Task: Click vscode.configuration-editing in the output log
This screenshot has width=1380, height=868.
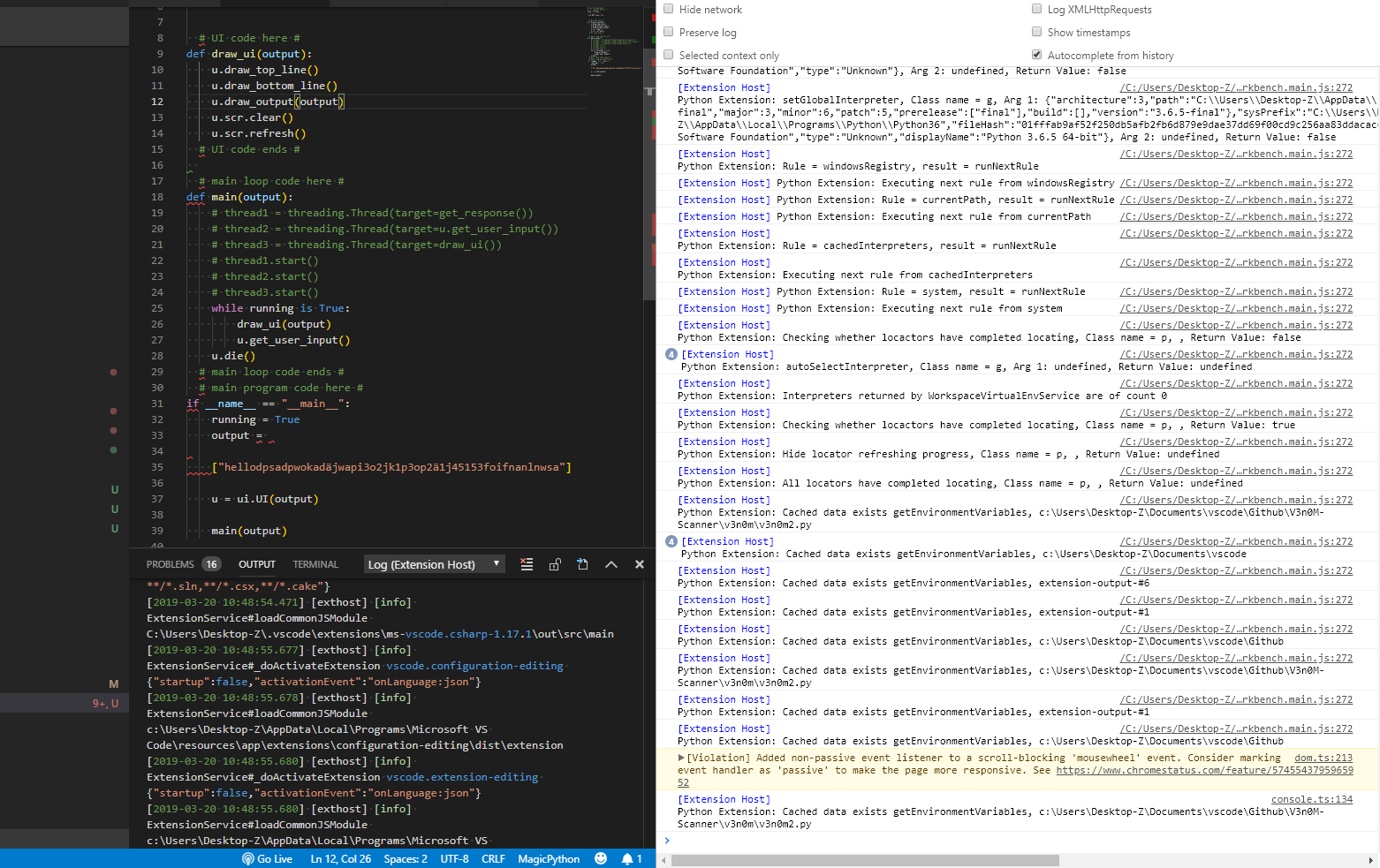Action: [x=474, y=666]
